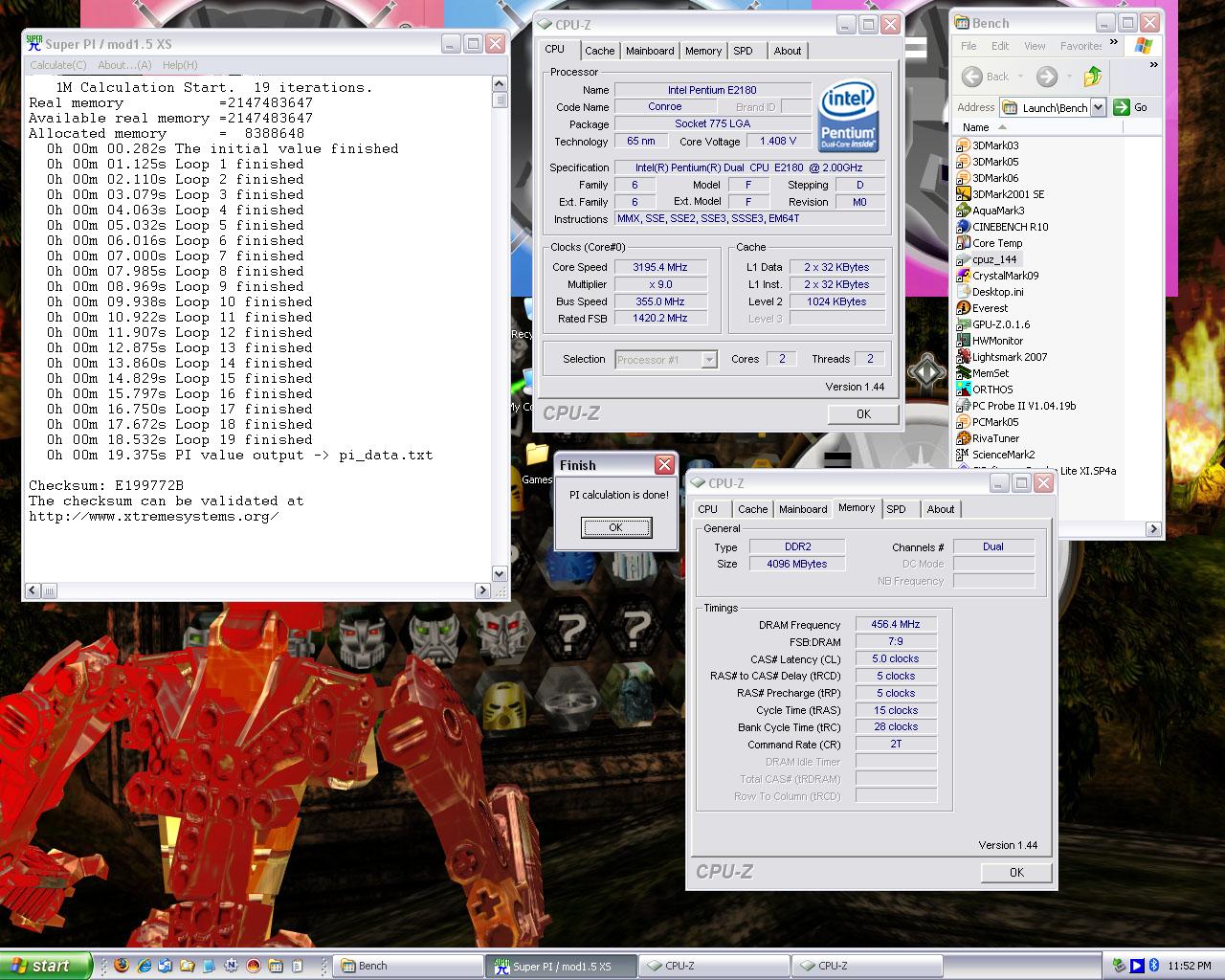Open the 3DMark03 shortcut in Bench

click(988, 145)
